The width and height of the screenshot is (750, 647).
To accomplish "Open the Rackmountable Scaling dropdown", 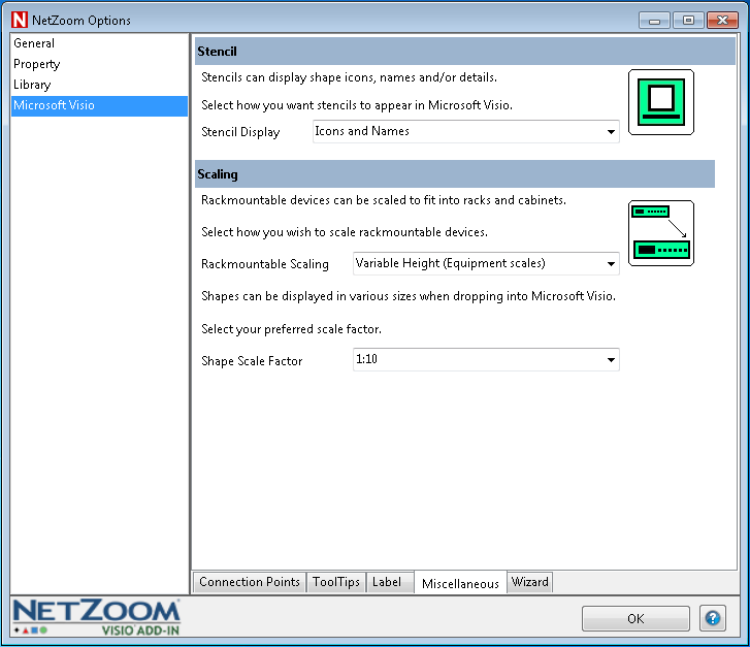I will 486,263.
